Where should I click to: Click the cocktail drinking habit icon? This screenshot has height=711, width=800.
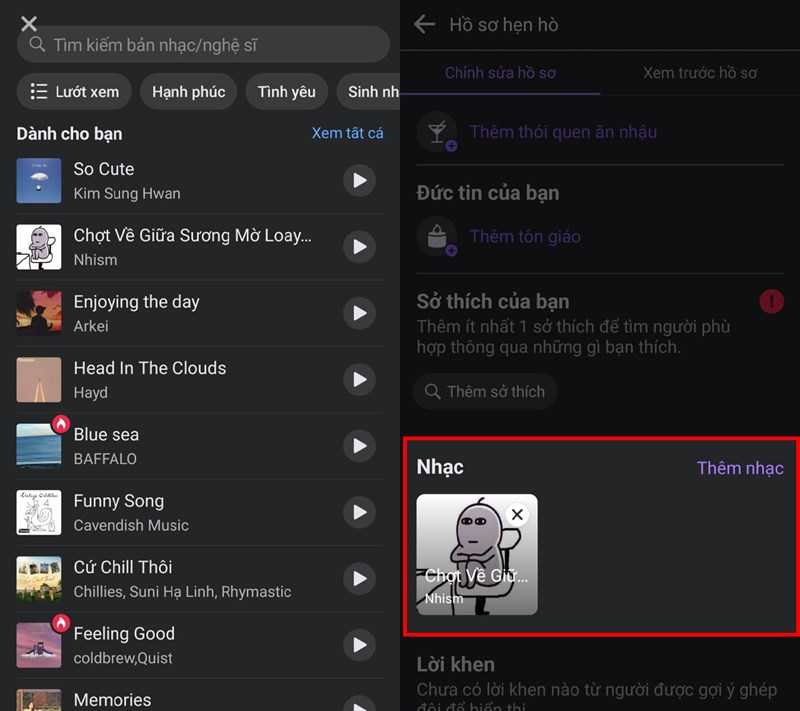click(437, 132)
